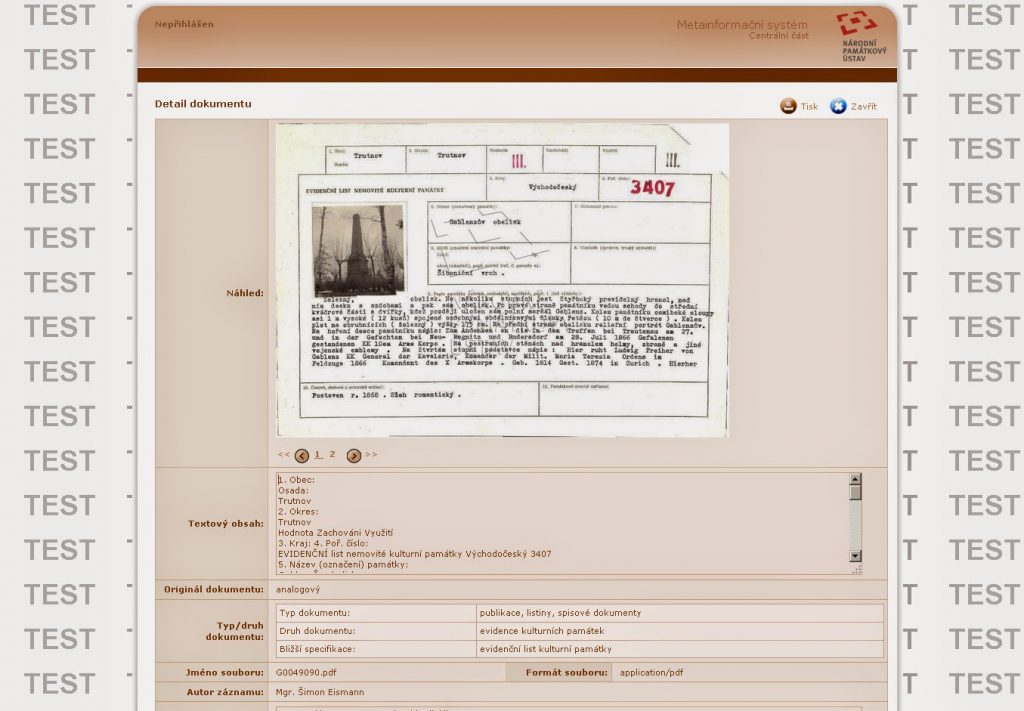Open page 1 of the preview
The height and width of the screenshot is (711, 1024).
pos(318,454)
